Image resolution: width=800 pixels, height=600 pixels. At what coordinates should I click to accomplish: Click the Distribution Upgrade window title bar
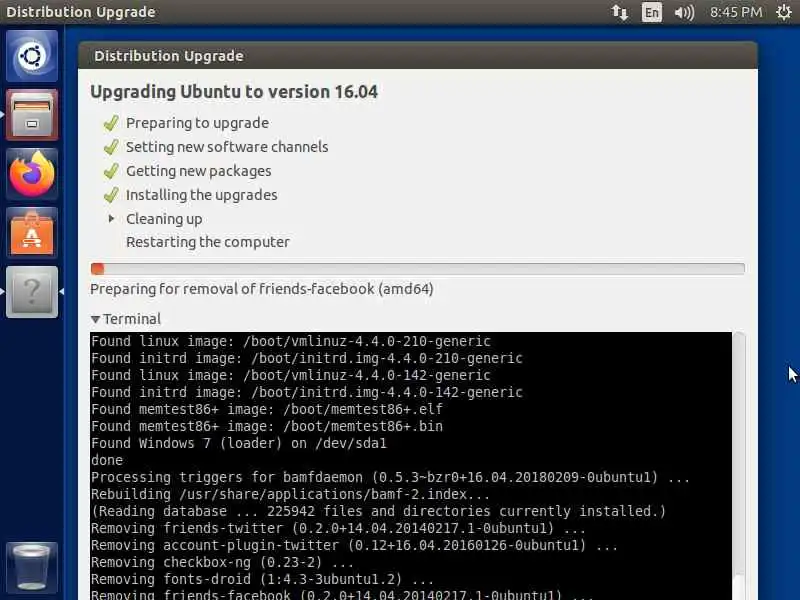[417, 56]
